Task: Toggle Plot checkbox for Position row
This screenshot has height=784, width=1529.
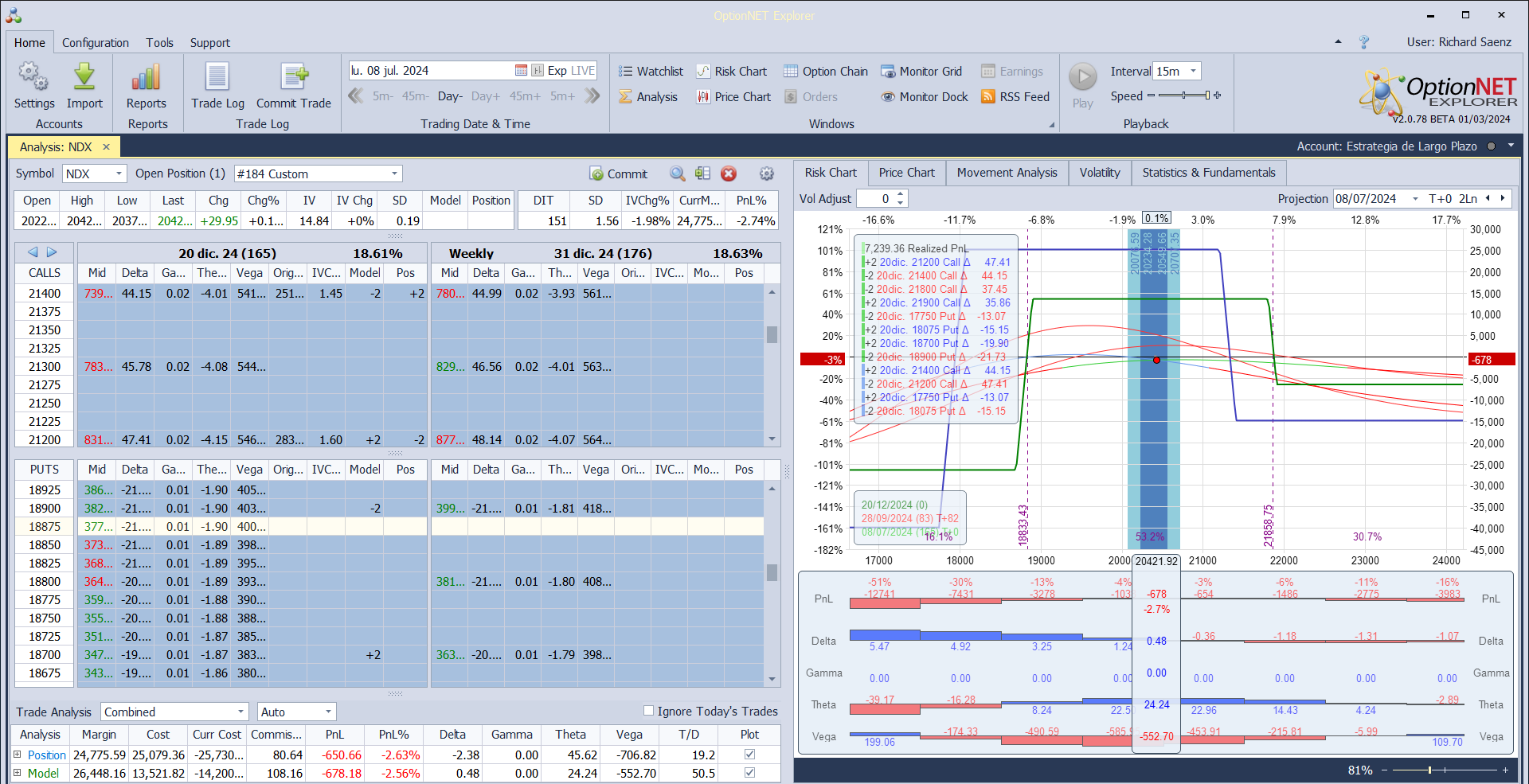Action: pyautogui.click(x=749, y=754)
